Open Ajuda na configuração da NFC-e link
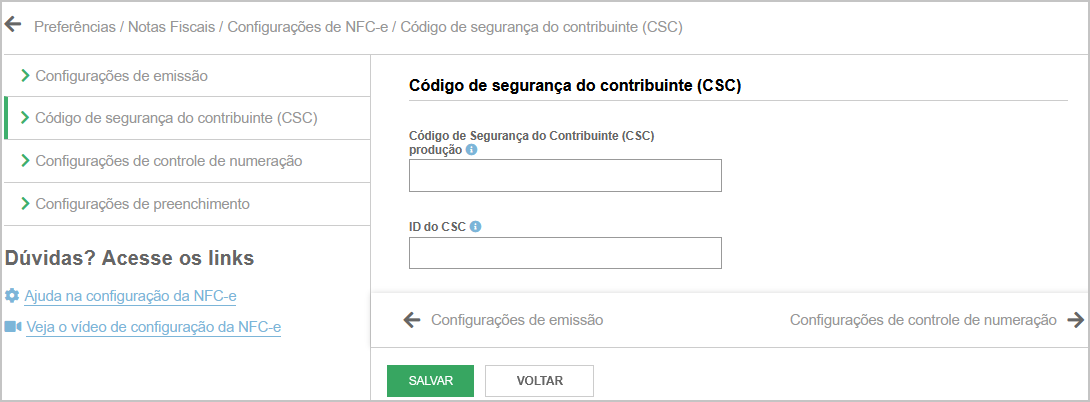1090x402 pixels. click(130, 296)
